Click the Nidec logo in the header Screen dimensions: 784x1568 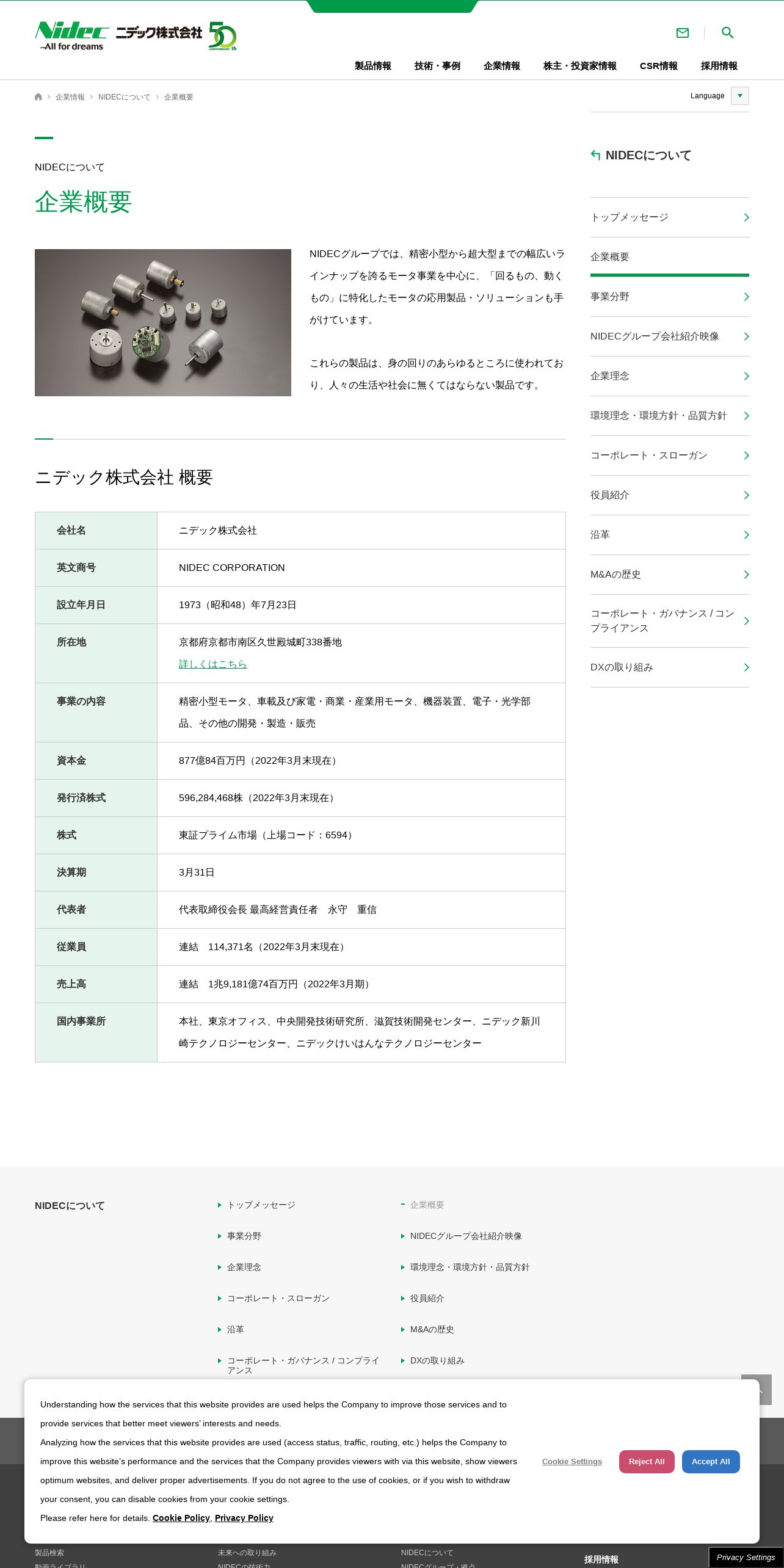coord(72,36)
